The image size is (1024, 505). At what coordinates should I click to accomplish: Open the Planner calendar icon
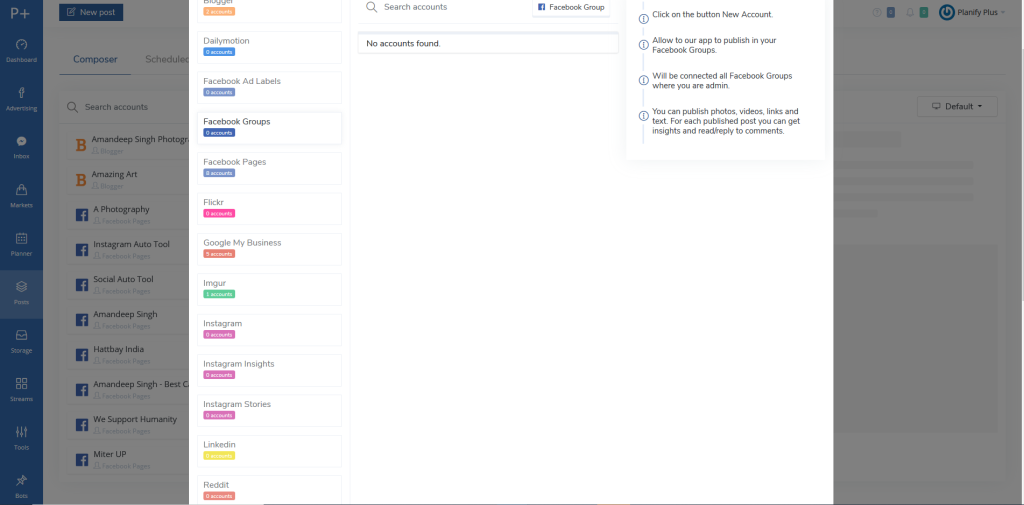[x=21, y=244]
